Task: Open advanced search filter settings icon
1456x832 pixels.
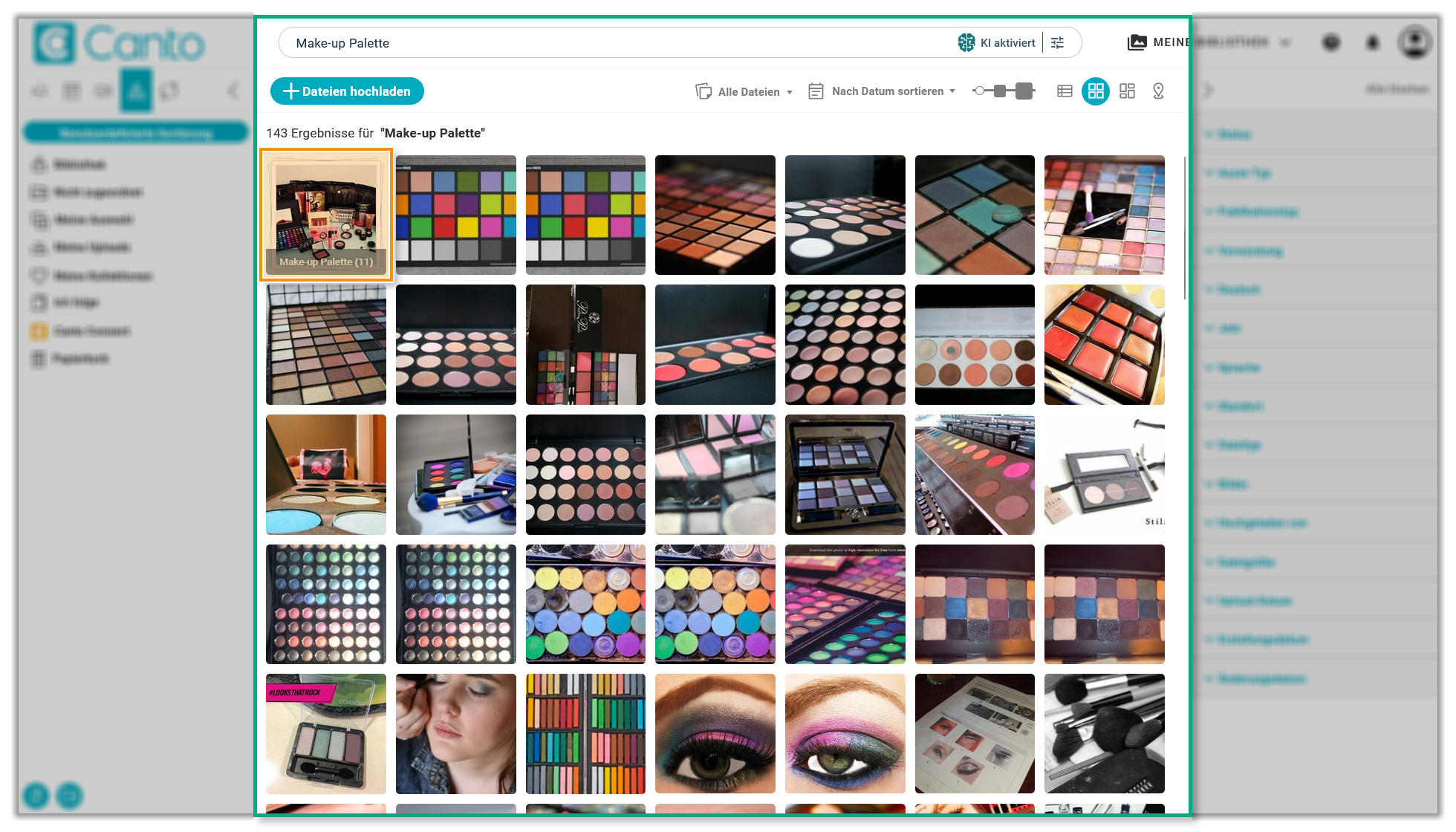Action: pyautogui.click(x=1058, y=43)
